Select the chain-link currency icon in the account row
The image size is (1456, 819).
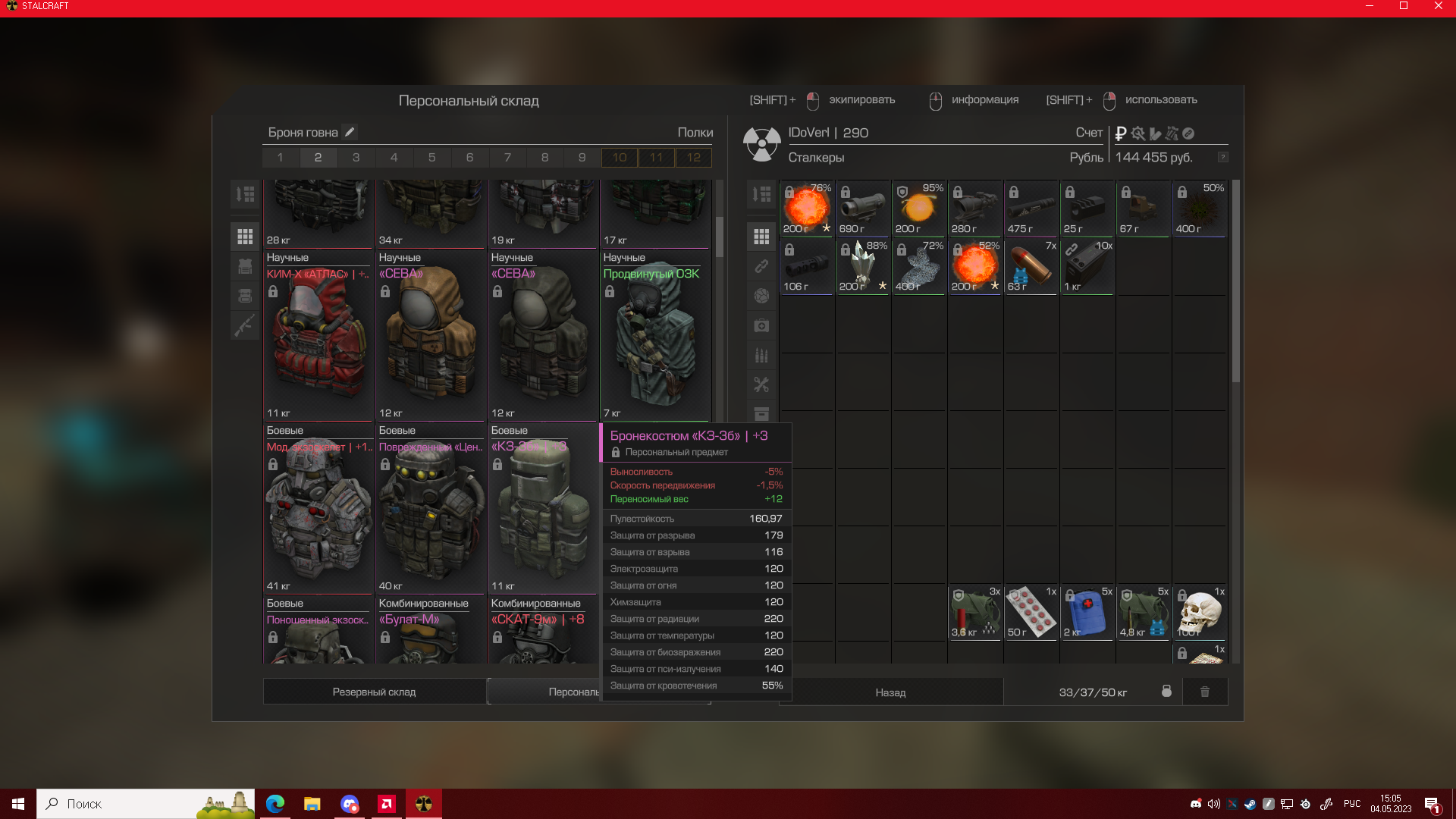click(1188, 133)
